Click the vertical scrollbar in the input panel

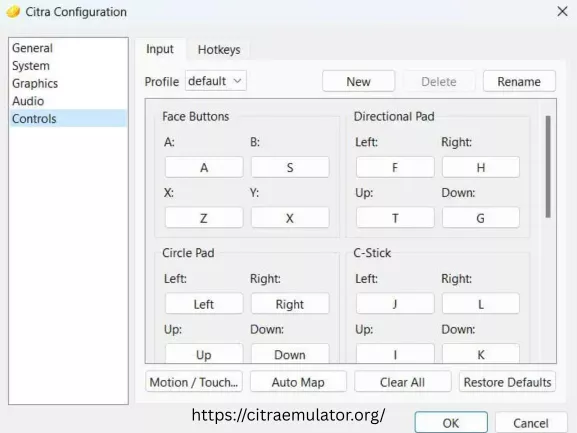(x=548, y=167)
